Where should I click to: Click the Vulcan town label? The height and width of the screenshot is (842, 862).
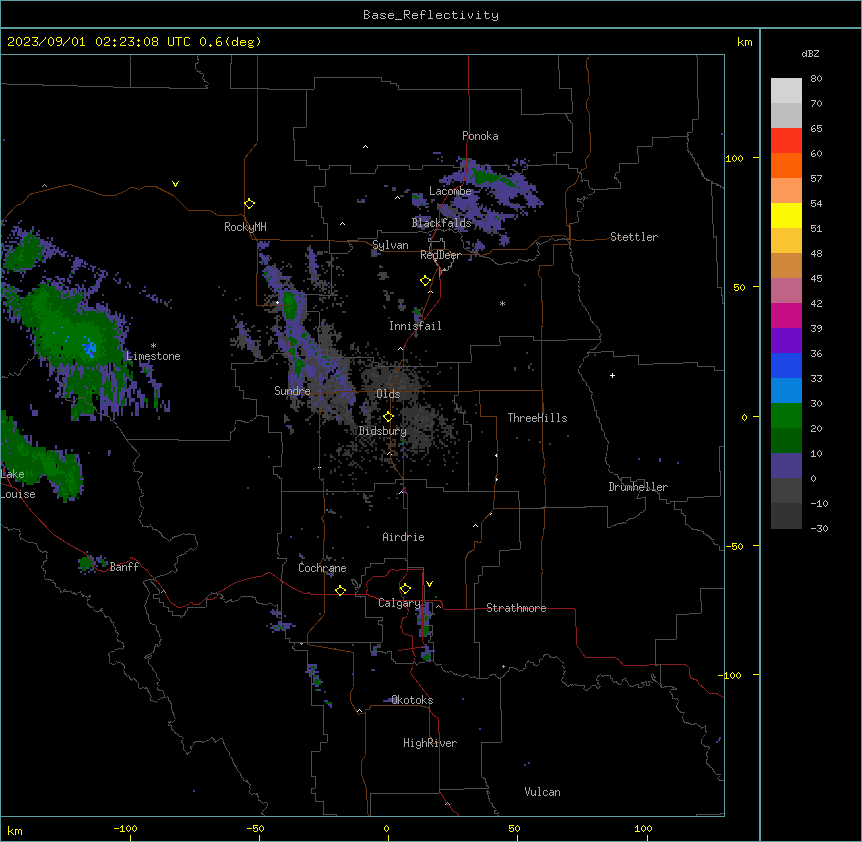pyautogui.click(x=542, y=792)
